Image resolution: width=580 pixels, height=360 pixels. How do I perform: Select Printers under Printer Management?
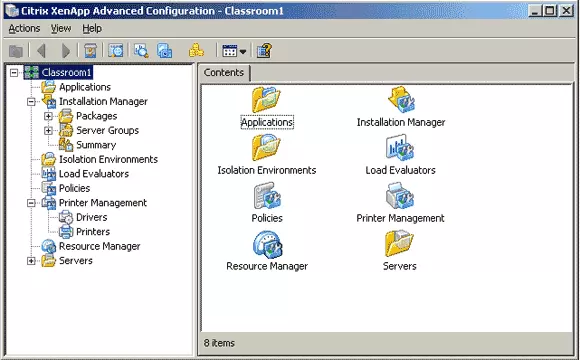pos(93,232)
